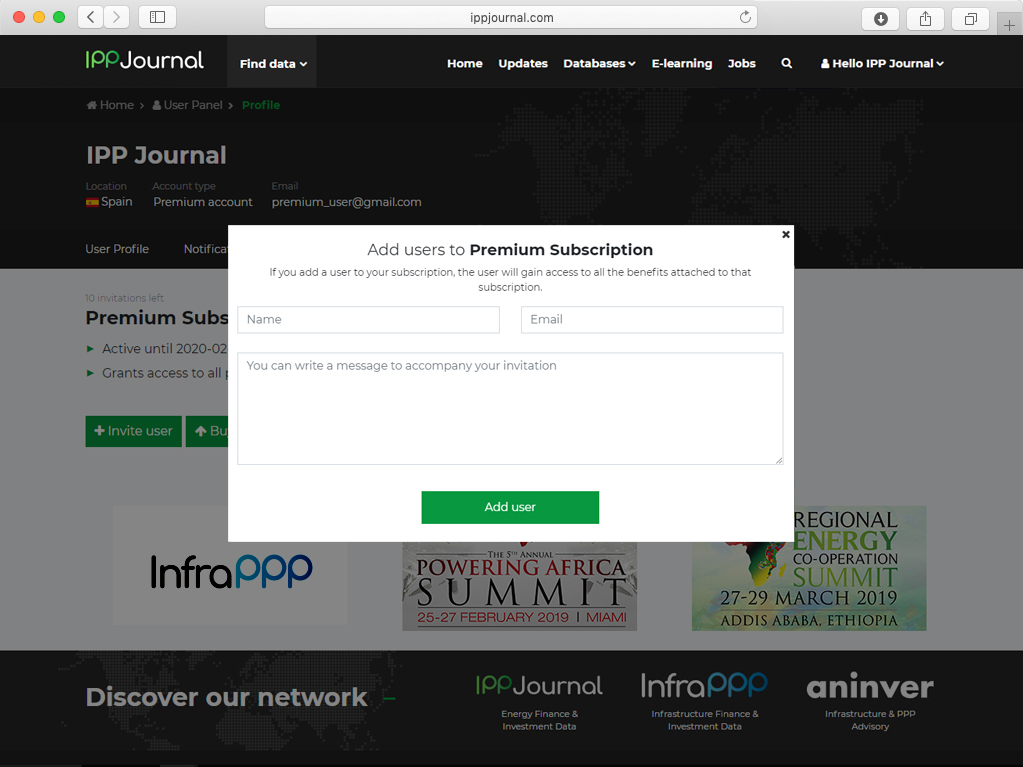Viewport: 1023px width, 767px height.
Task: Show all tabs overview icon
Action: (x=970, y=18)
